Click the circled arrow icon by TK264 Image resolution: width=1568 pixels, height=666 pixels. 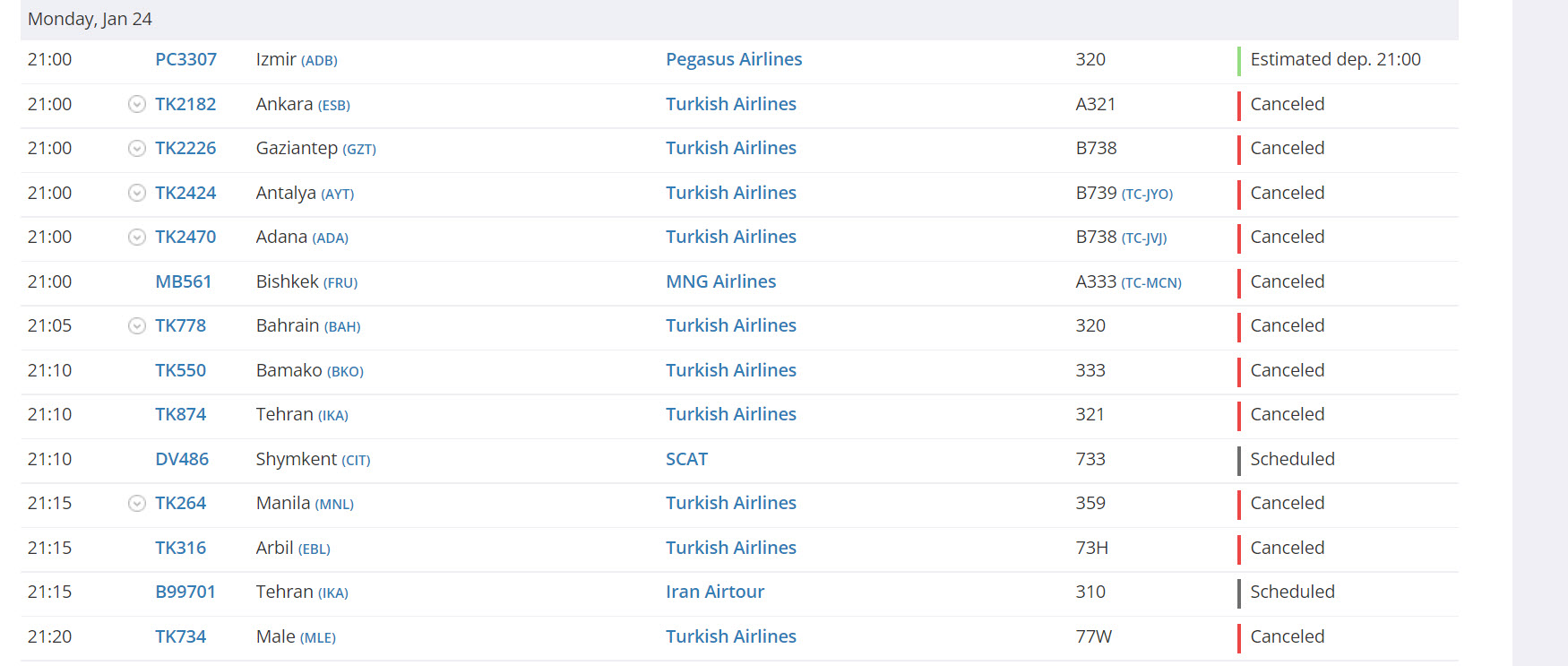[x=136, y=504]
